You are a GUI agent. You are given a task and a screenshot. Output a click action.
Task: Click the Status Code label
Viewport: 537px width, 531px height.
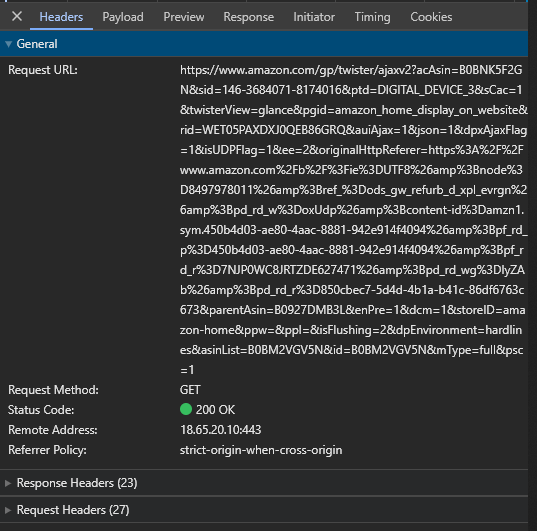(x=41, y=410)
